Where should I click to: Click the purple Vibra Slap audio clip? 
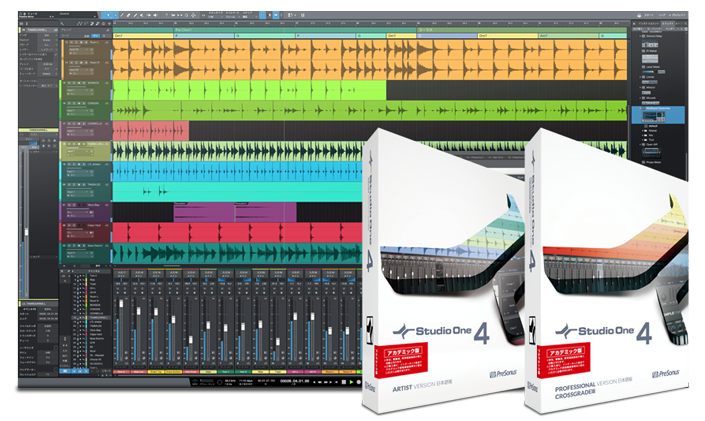coord(205,212)
